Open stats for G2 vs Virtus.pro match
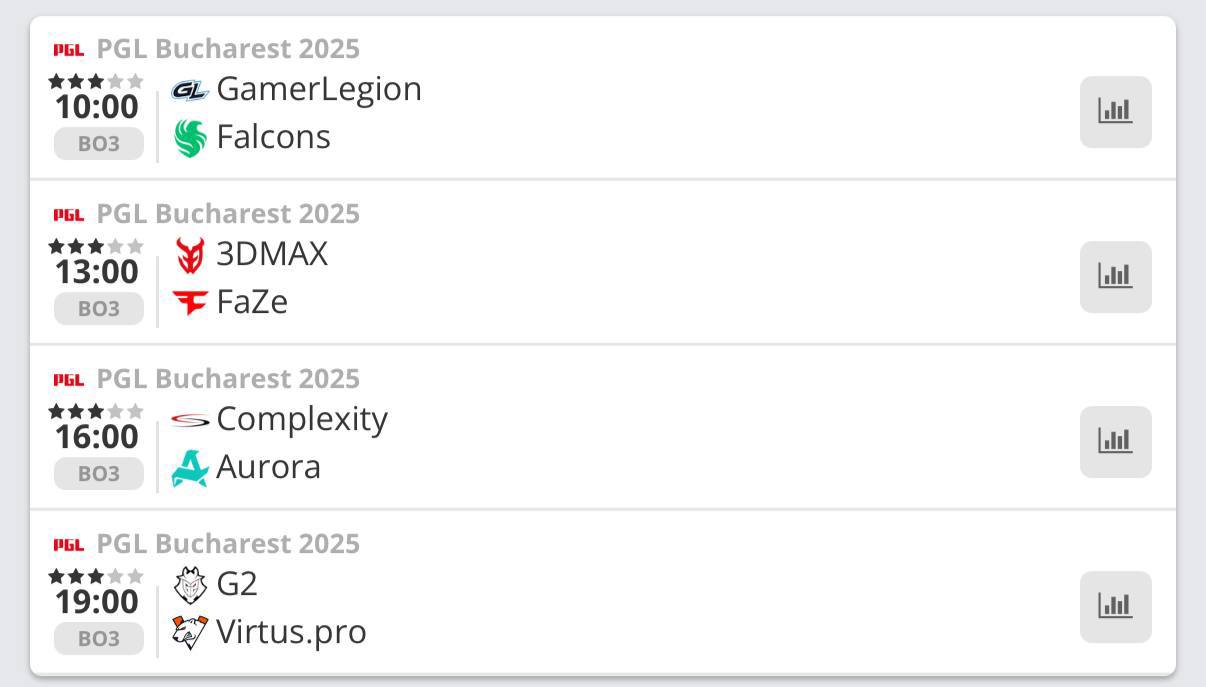 (1116, 606)
